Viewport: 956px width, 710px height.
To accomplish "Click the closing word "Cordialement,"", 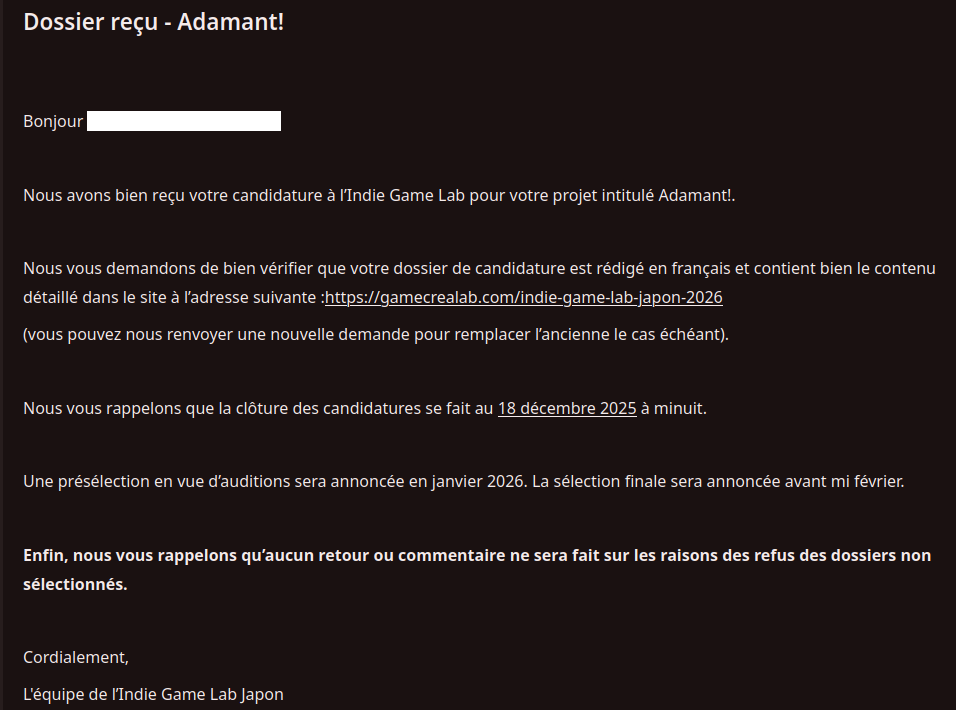I will click(x=76, y=658).
